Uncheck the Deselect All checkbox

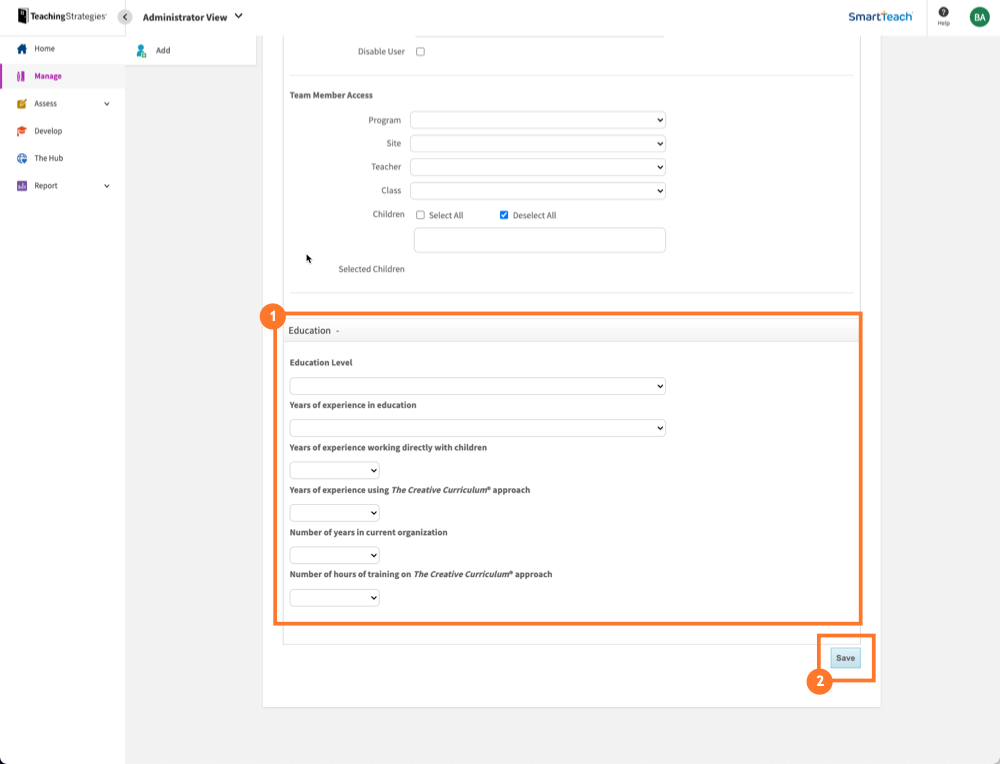click(505, 214)
